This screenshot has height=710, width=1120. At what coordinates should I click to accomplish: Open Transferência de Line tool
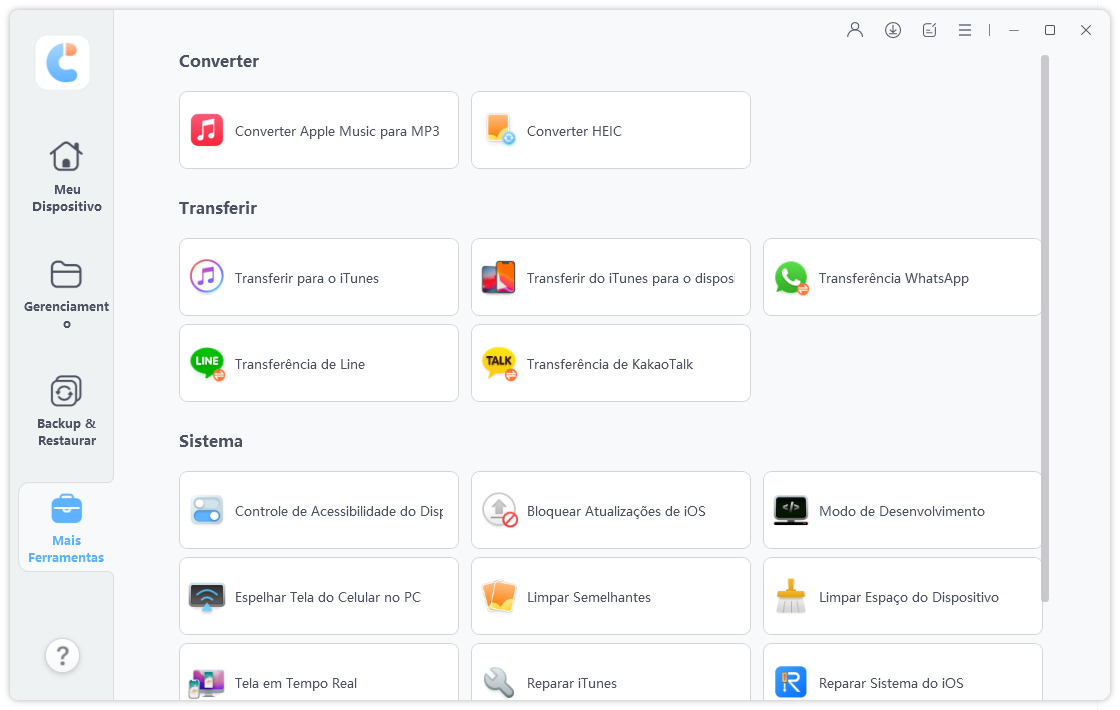pyautogui.click(x=318, y=363)
